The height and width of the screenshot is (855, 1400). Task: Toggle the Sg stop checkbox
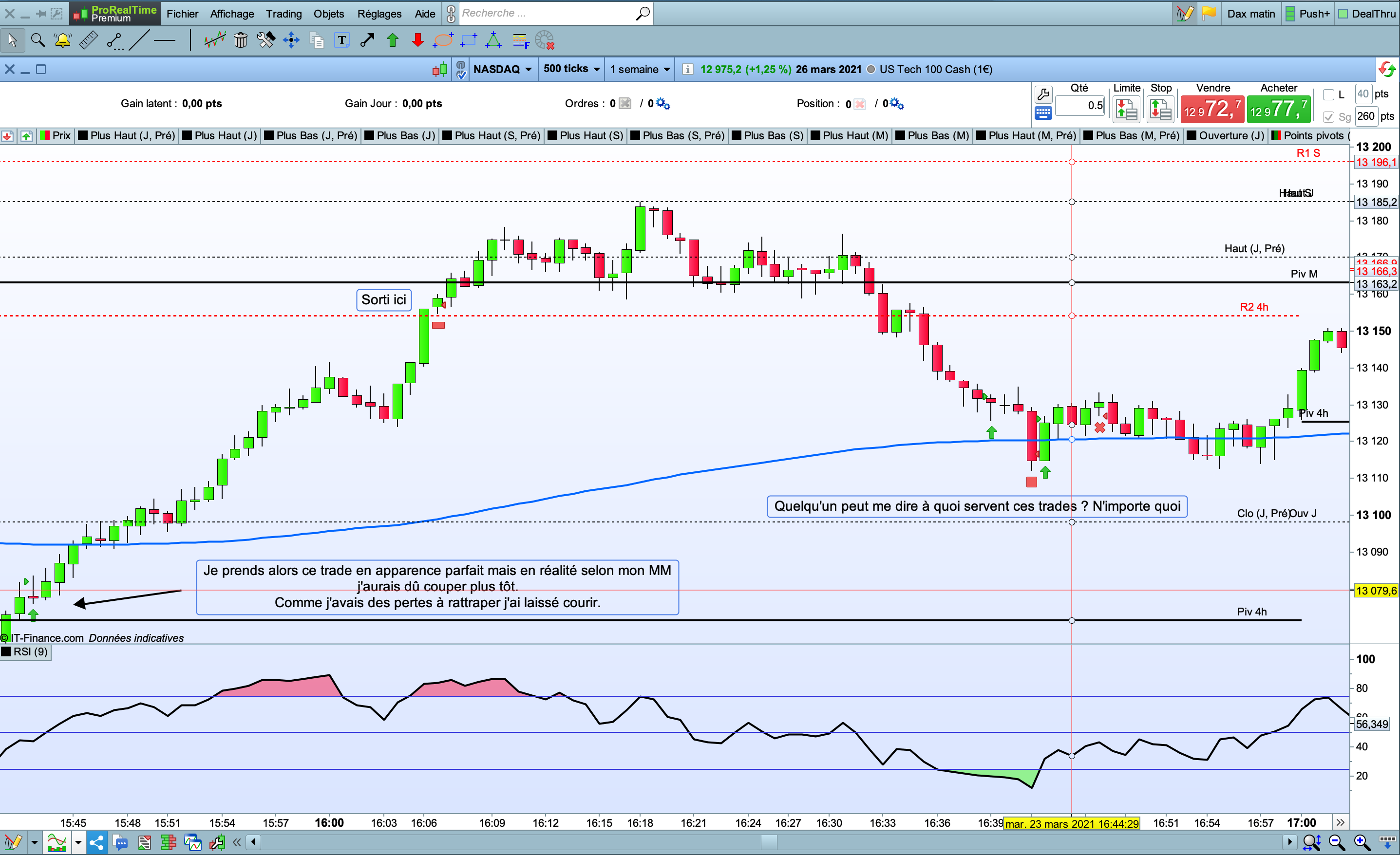(1328, 117)
